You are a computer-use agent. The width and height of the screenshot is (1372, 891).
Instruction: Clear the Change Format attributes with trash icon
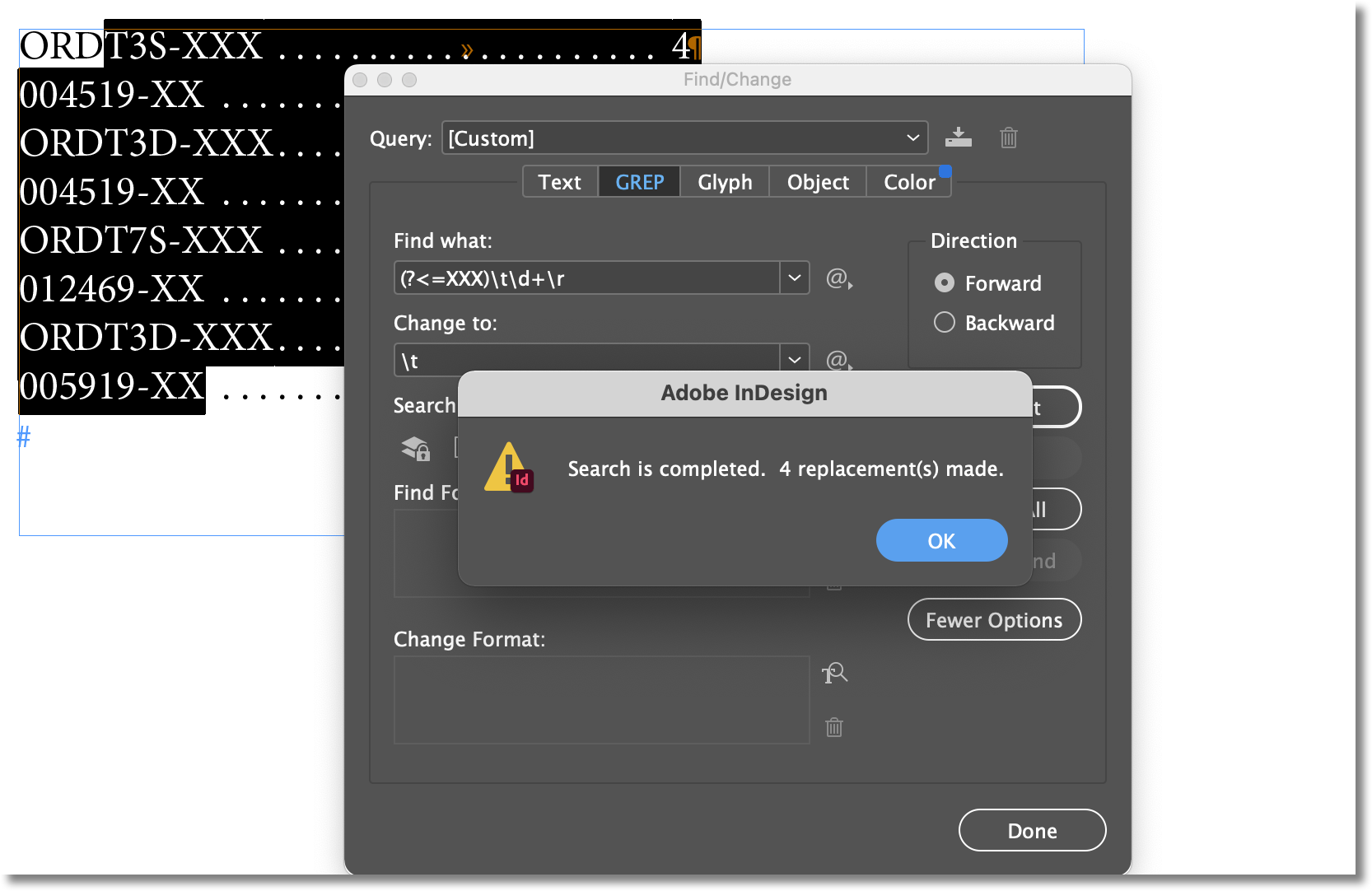click(x=834, y=727)
